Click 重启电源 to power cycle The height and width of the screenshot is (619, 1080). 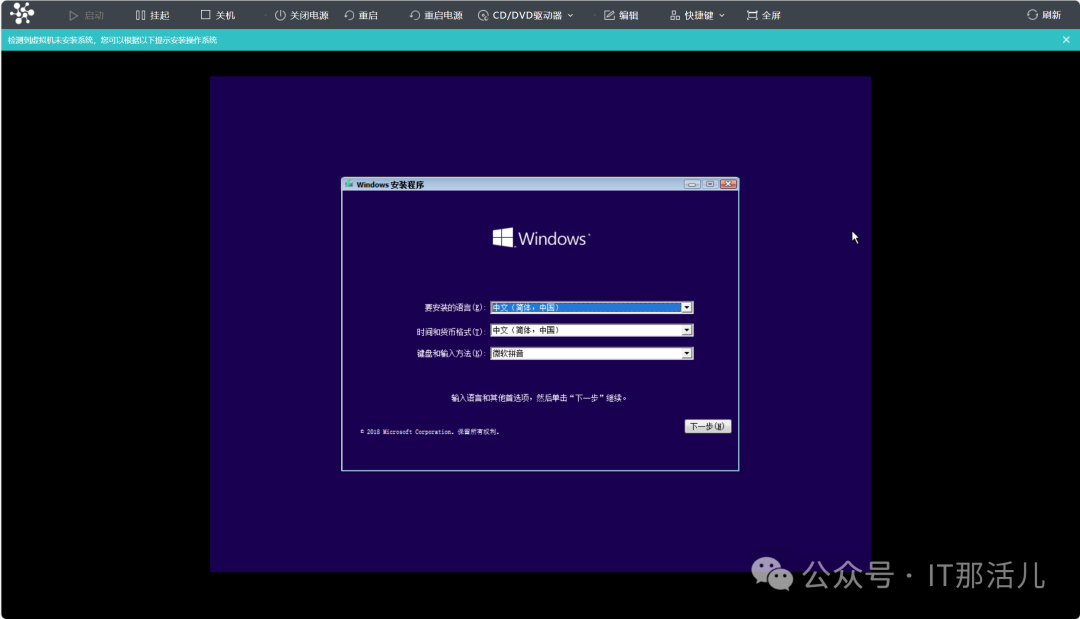pyautogui.click(x=436, y=15)
